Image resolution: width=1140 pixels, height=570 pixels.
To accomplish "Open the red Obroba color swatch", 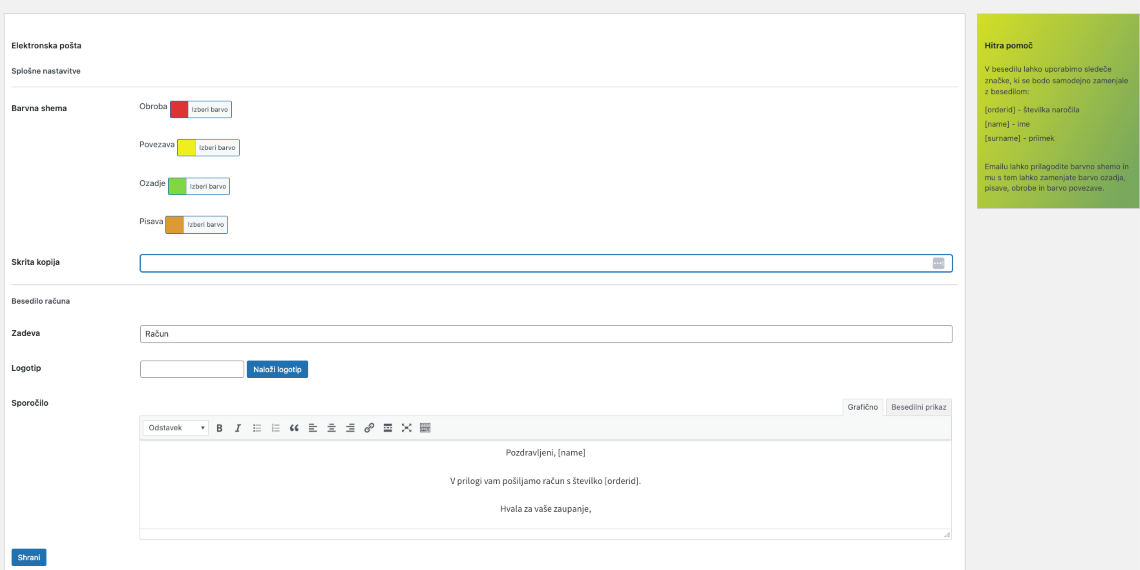I will tap(180, 109).
